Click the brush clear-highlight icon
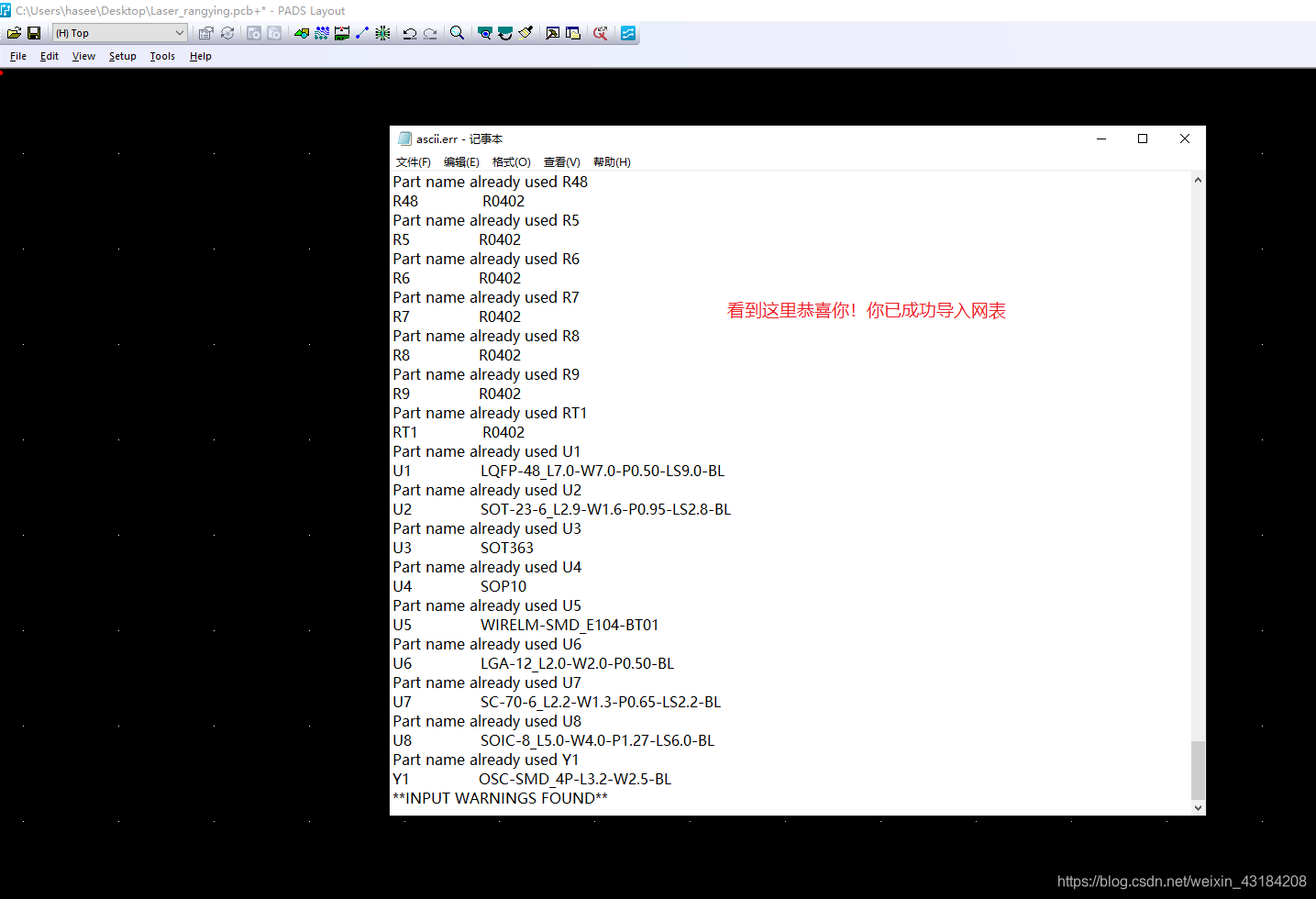Viewport: 1316px width, 899px height. coord(525,33)
